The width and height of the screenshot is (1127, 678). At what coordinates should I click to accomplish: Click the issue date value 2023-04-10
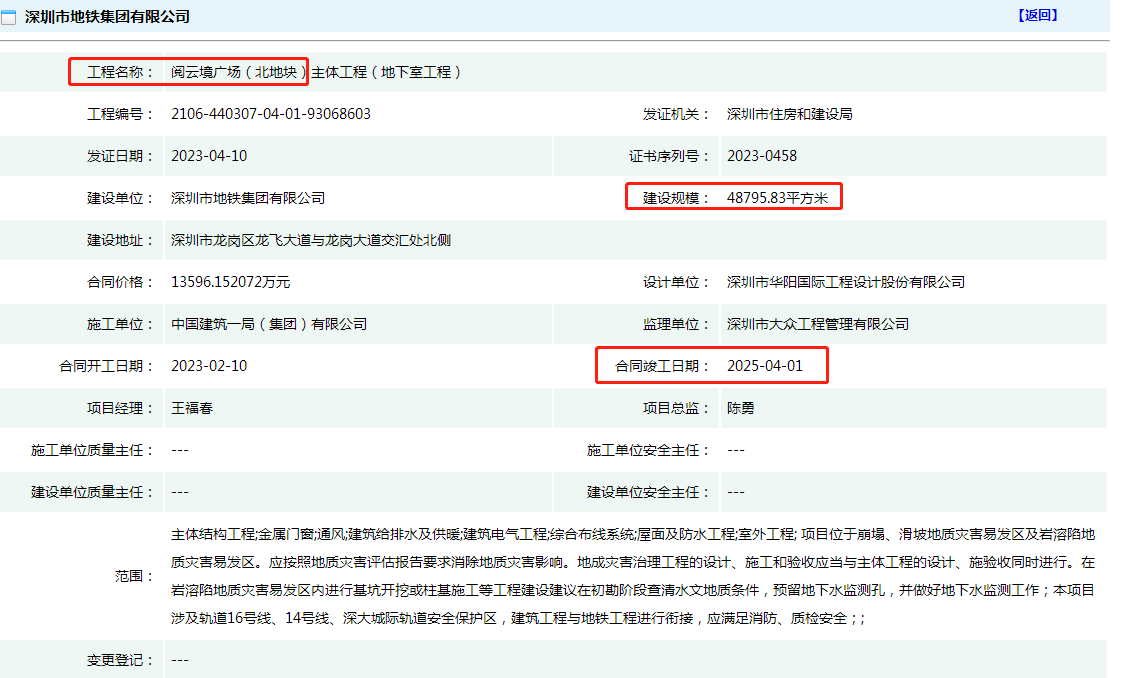tap(209, 156)
